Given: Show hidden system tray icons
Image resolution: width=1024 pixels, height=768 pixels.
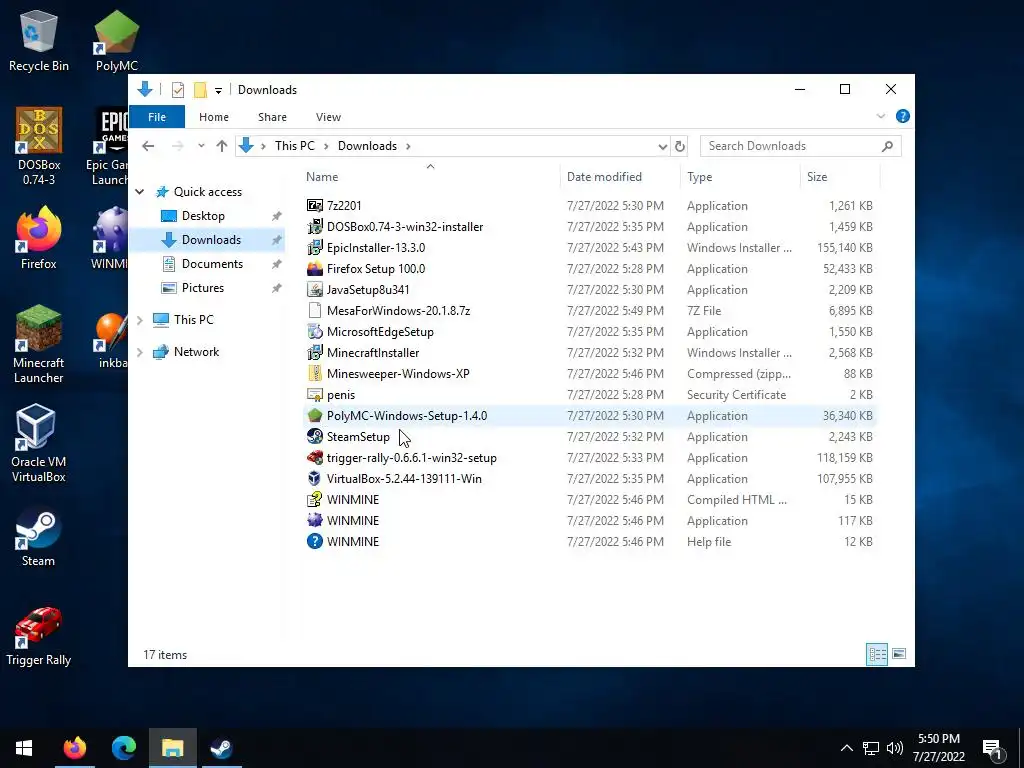Looking at the screenshot, I should (846, 748).
